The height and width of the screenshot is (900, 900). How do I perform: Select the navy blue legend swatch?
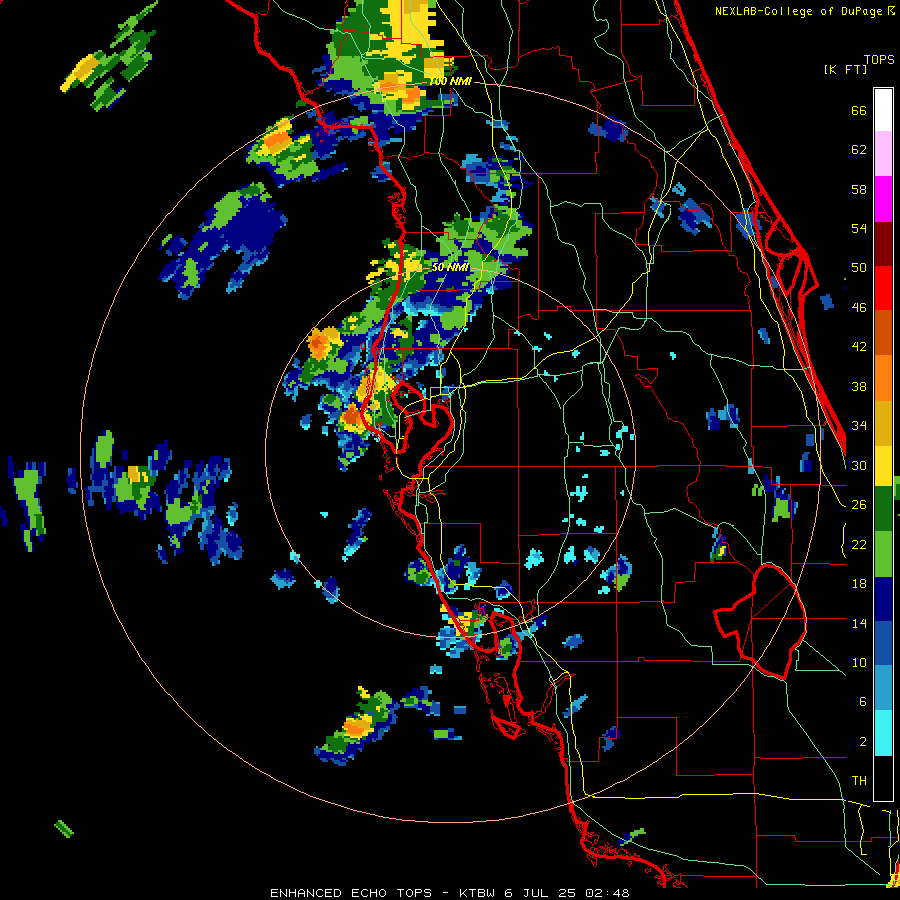(x=883, y=599)
